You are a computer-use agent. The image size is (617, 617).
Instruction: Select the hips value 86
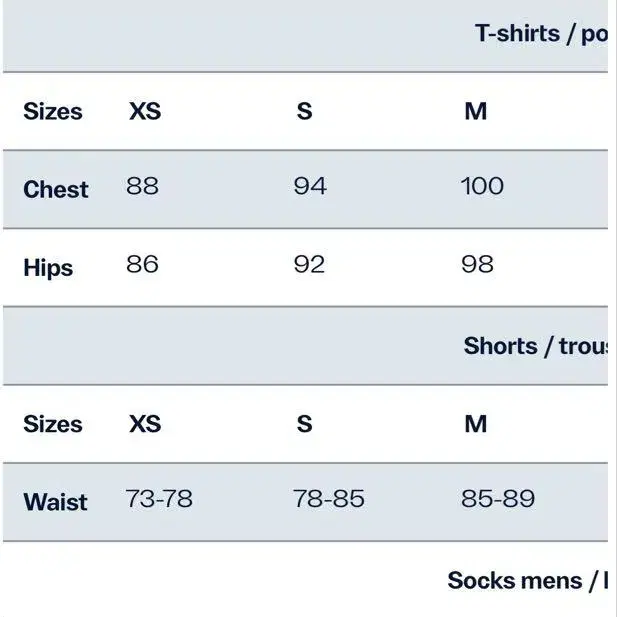[142, 264]
